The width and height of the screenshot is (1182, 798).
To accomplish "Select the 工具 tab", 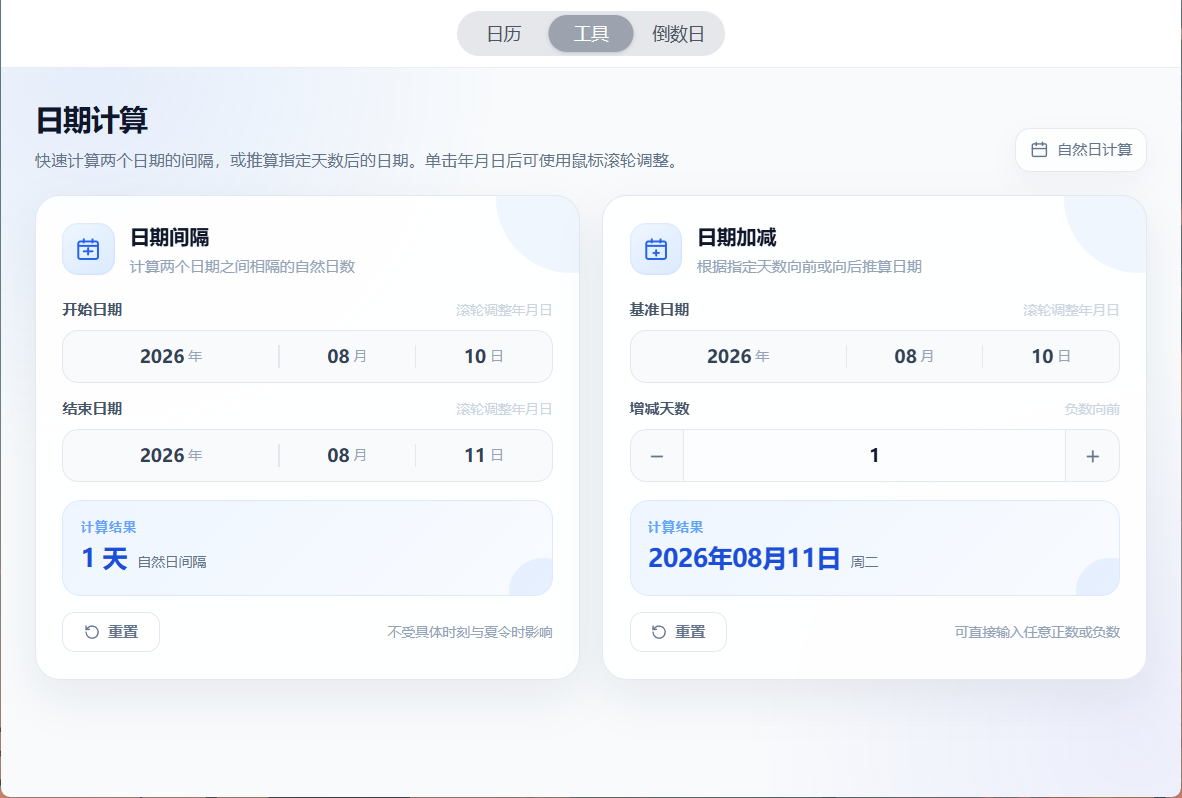I will click(x=591, y=34).
